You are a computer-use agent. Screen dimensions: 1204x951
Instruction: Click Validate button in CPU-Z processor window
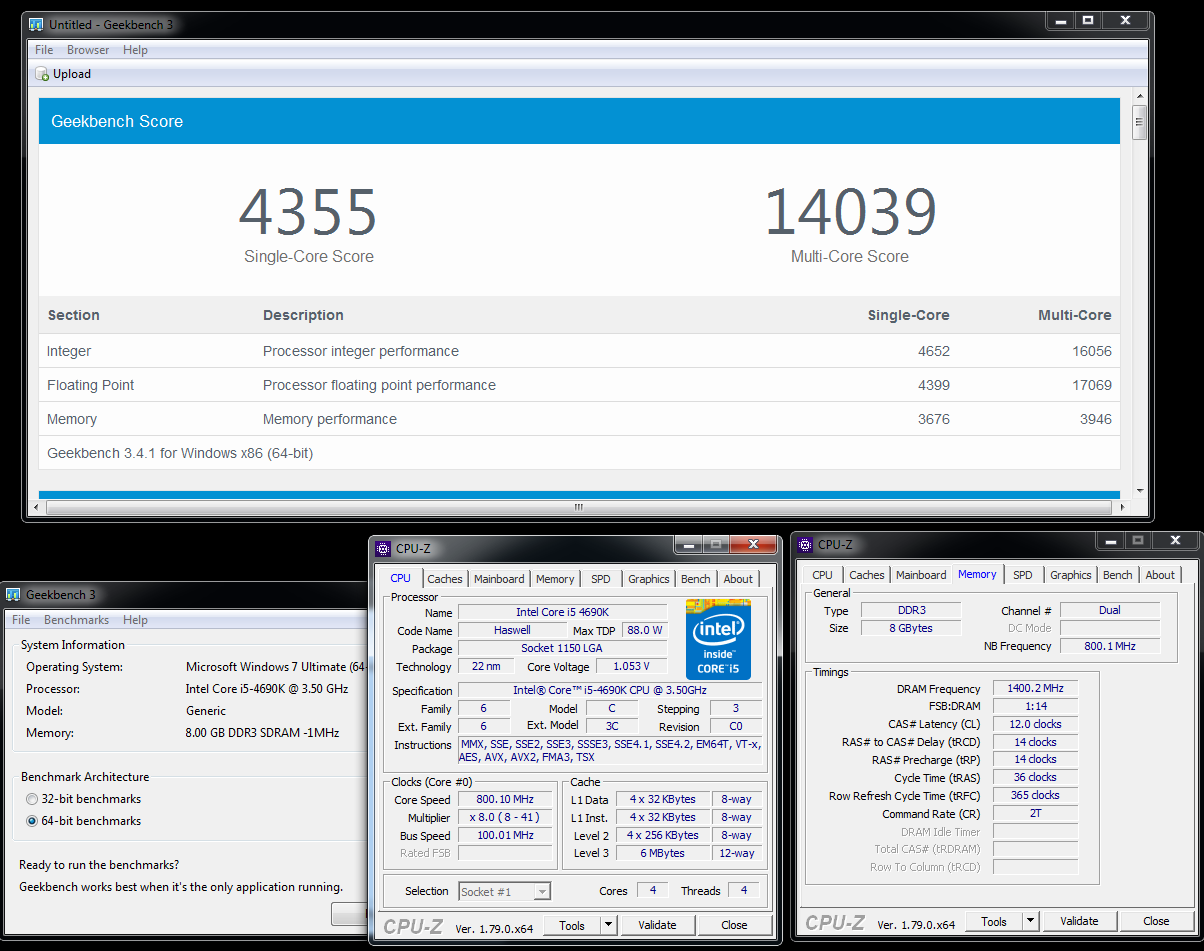point(657,925)
